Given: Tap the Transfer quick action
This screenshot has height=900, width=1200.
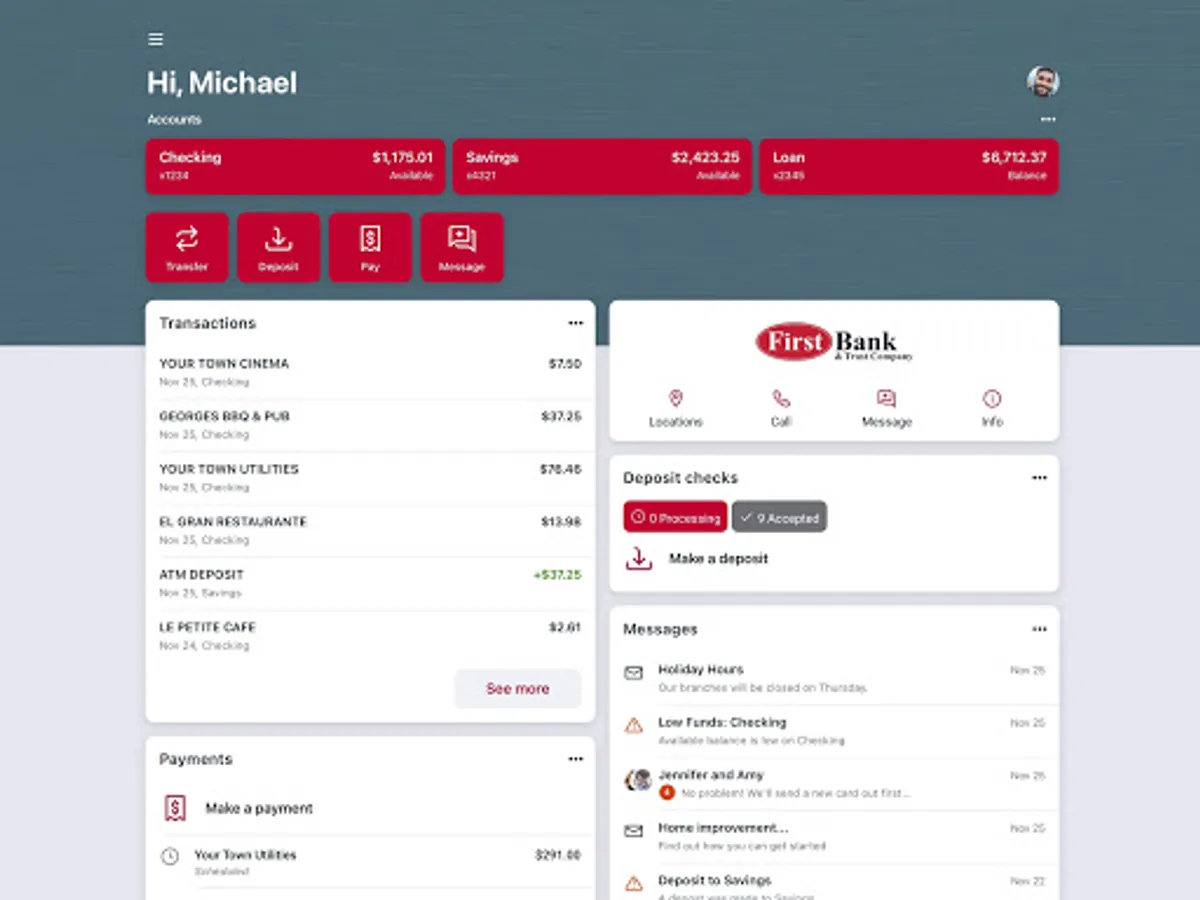Looking at the screenshot, I should [x=187, y=247].
